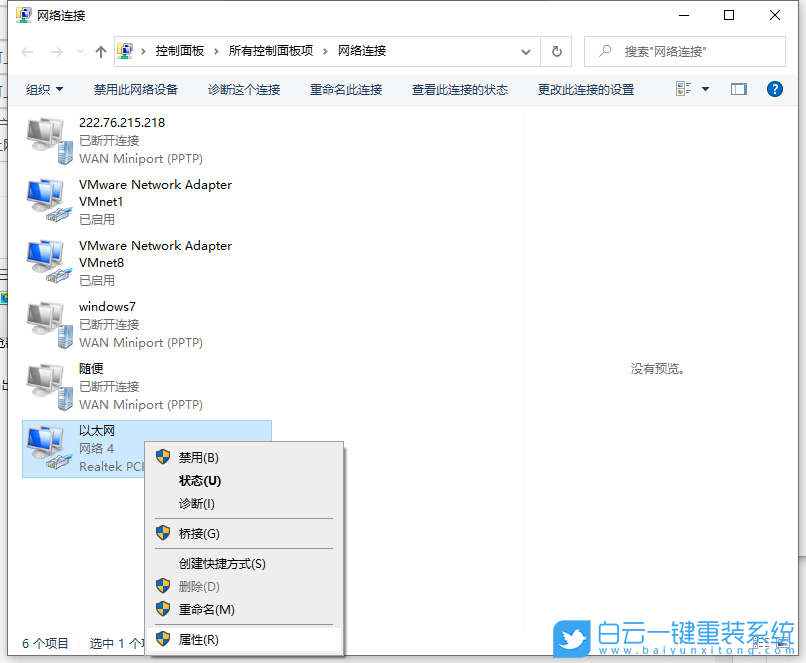Select the 222.76.215.218 connection icon
Viewport: 806px width, 663px height.
point(45,139)
